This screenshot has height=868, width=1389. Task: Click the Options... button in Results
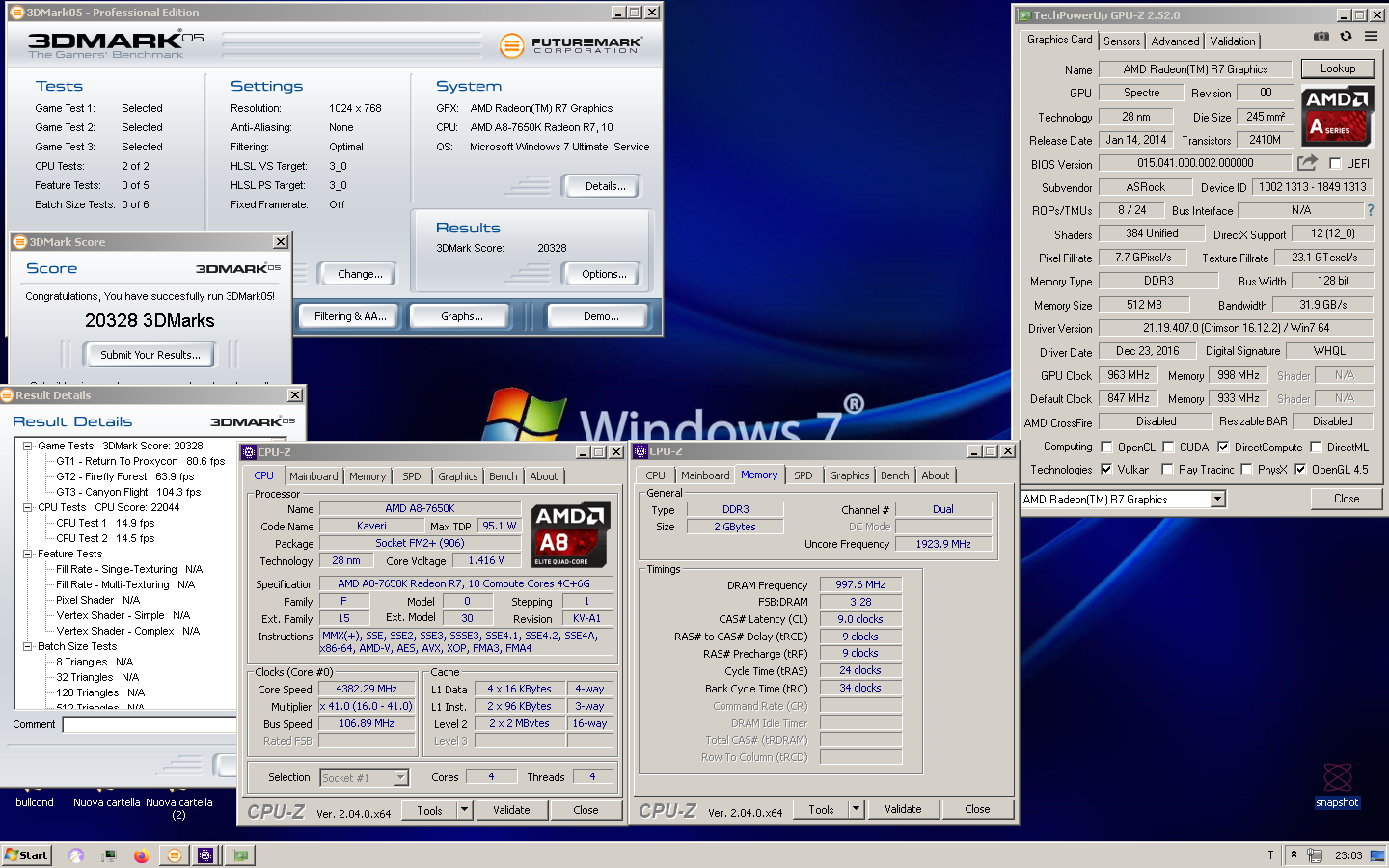click(x=604, y=274)
